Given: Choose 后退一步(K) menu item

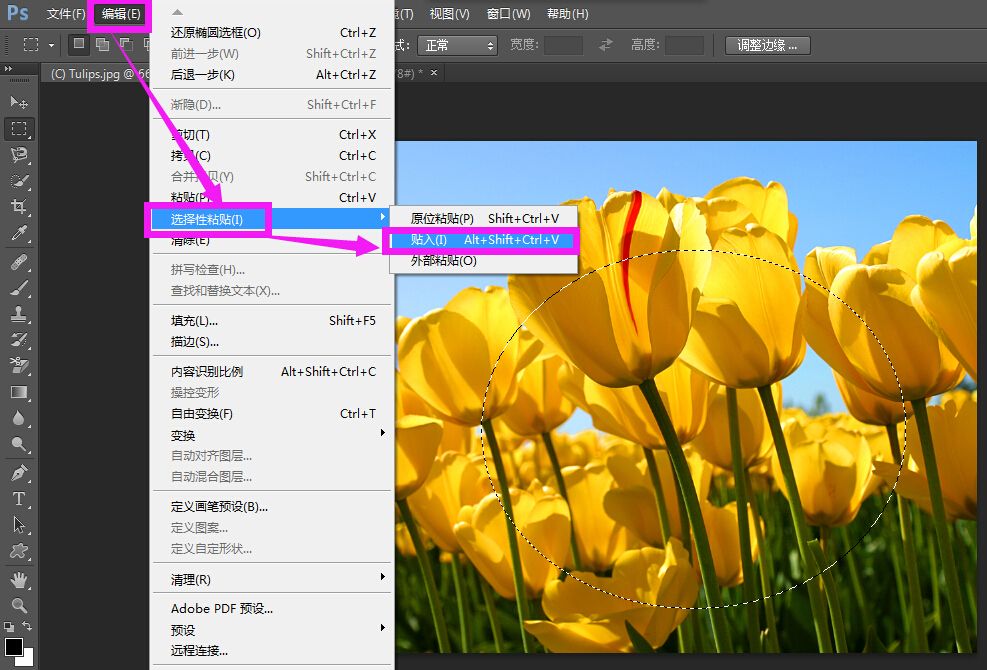Looking at the screenshot, I should click(273, 75).
